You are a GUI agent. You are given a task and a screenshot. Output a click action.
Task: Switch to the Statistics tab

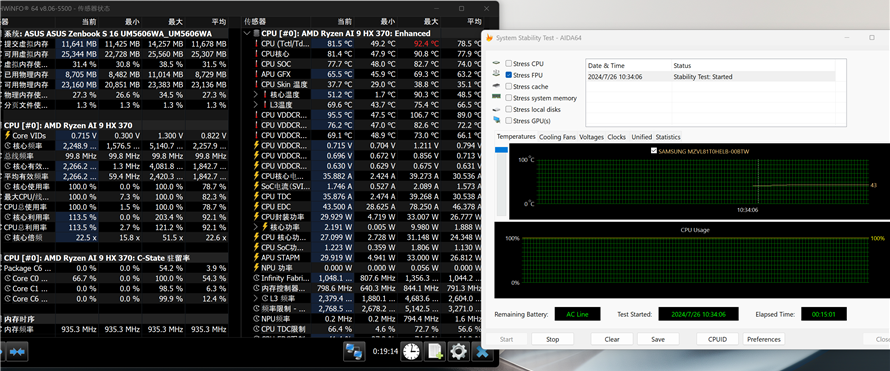coord(668,137)
